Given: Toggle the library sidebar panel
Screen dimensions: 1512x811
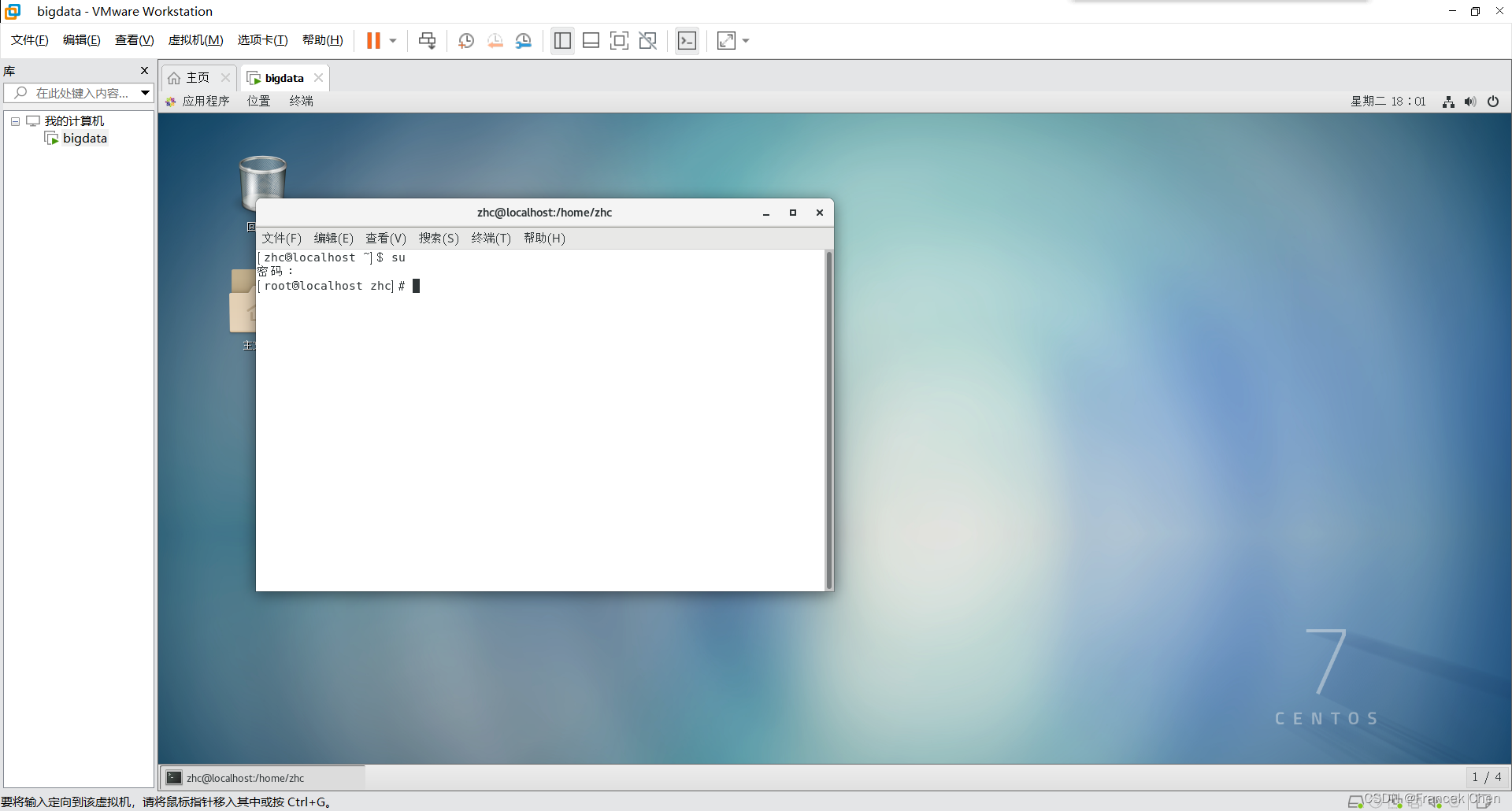Looking at the screenshot, I should [x=562, y=40].
